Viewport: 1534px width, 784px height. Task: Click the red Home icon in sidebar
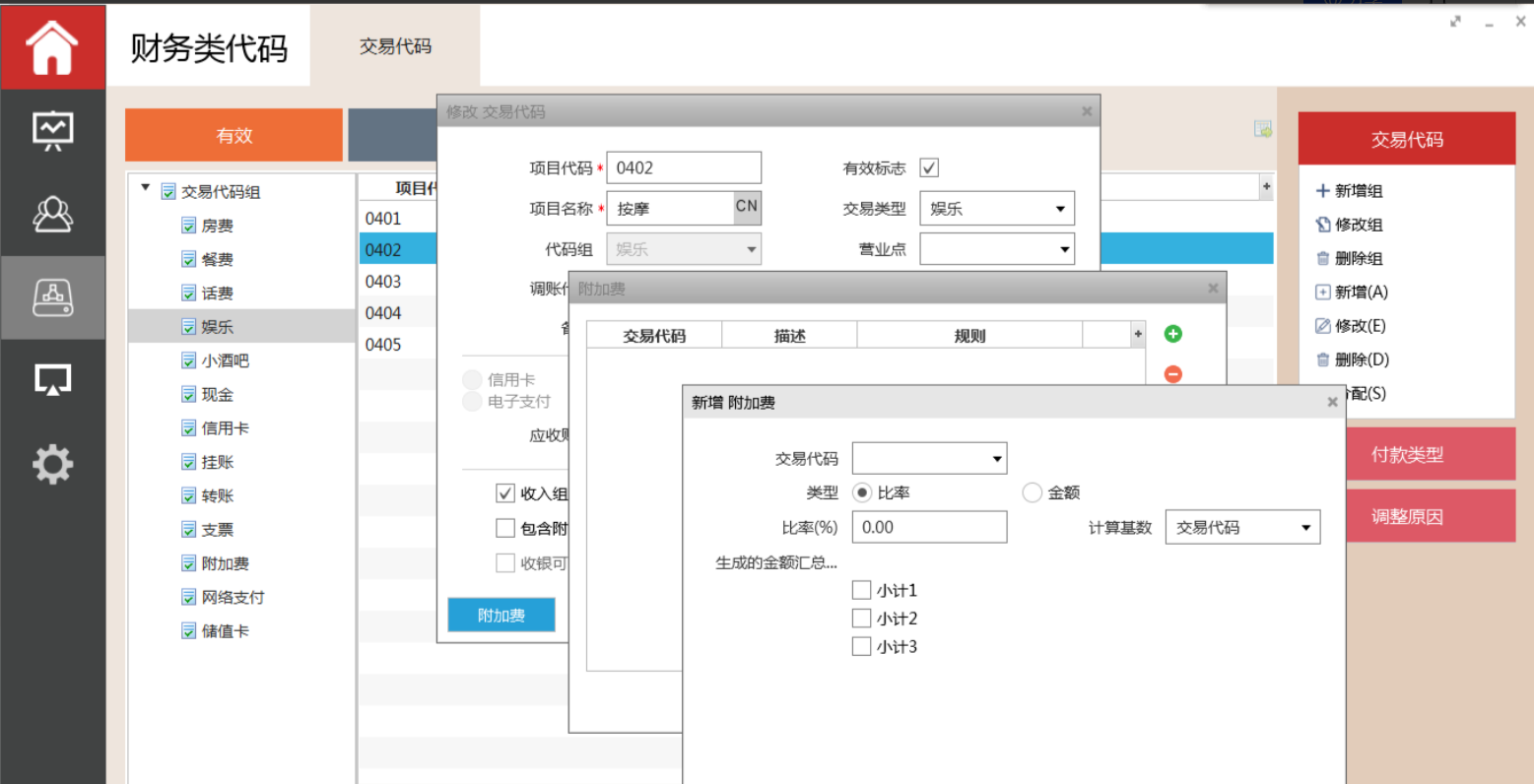click(x=52, y=47)
